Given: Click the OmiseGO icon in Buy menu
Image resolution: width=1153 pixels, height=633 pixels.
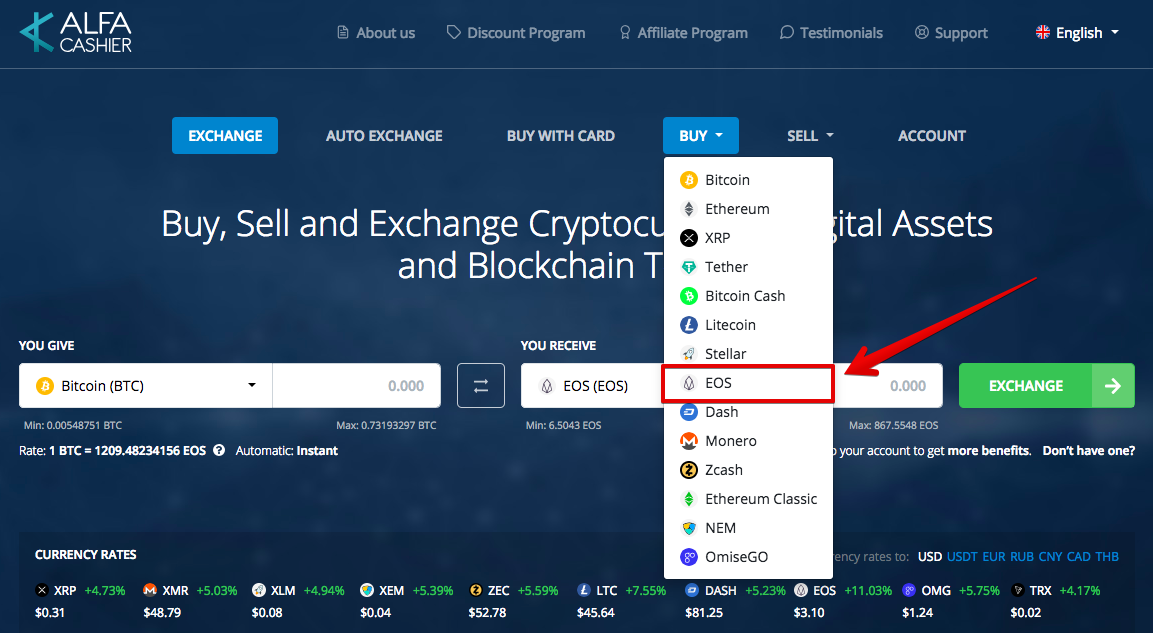Looking at the screenshot, I should [689, 557].
